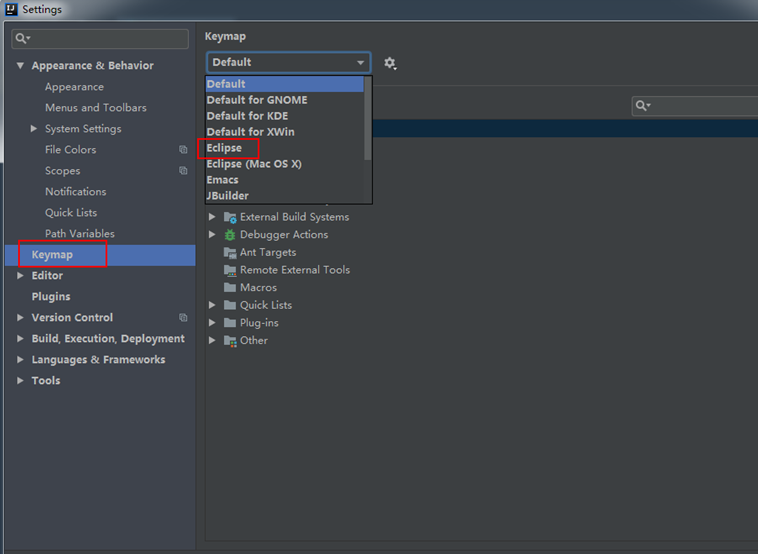Click the keymap dropdown list scrollbar

pyautogui.click(x=368, y=118)
